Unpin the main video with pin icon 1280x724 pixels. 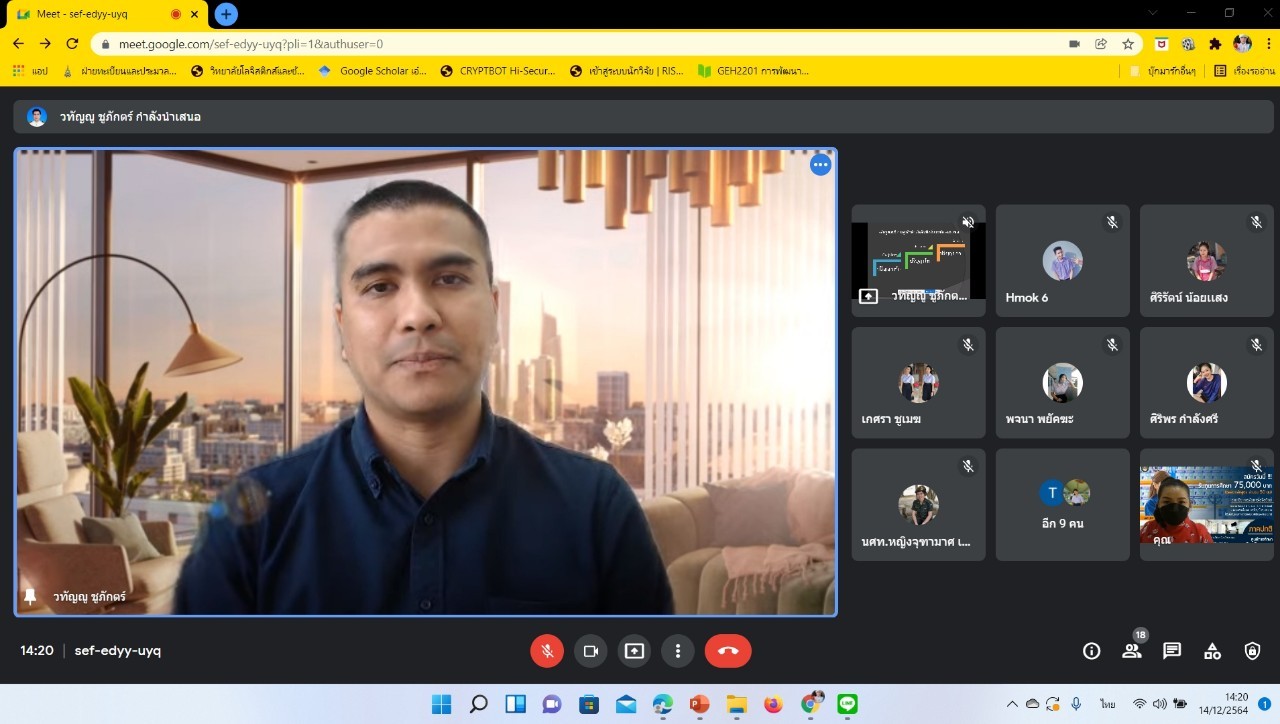(30, 596)
